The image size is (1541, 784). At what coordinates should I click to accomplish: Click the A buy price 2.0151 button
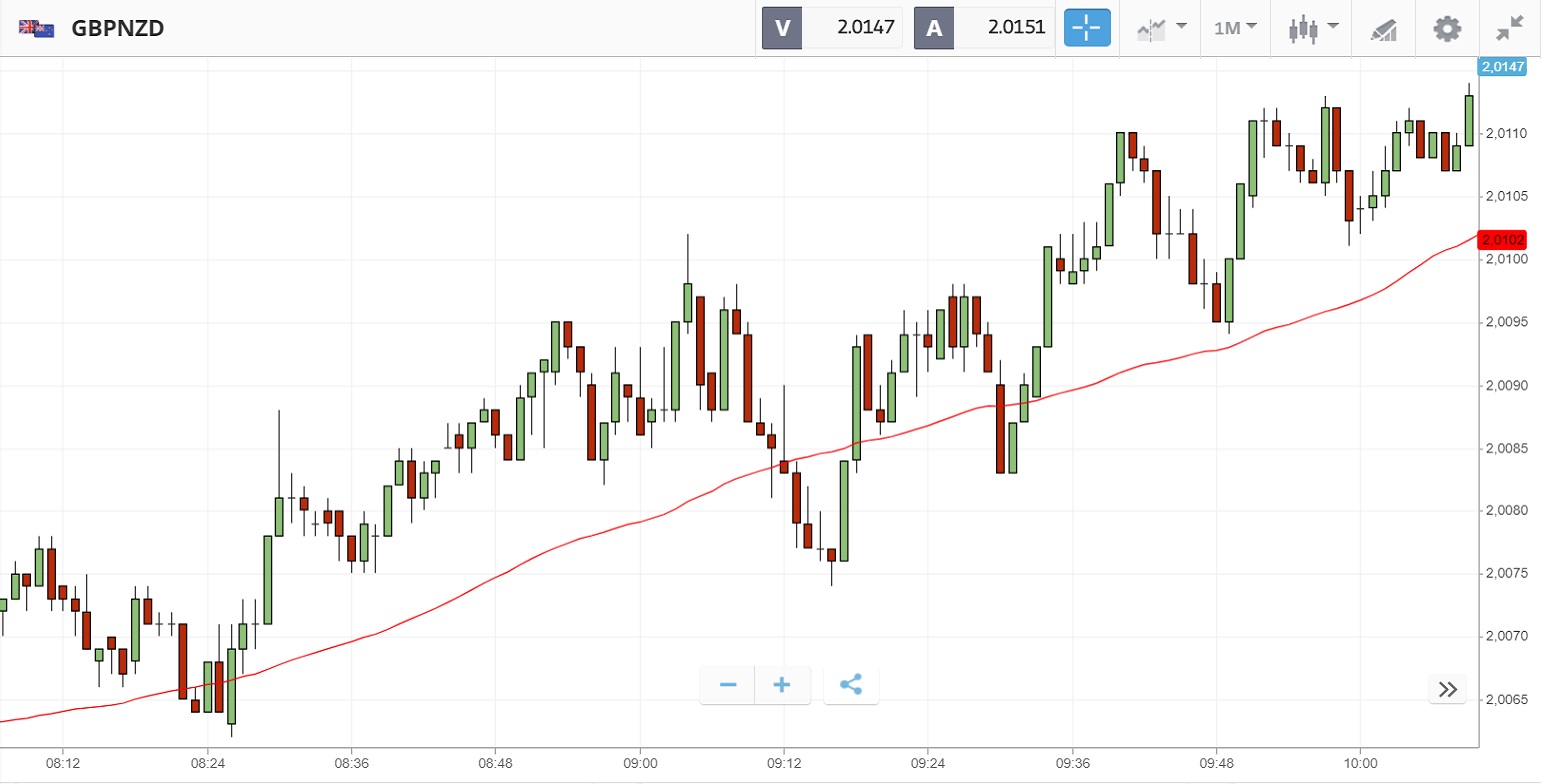click(984, 28)
